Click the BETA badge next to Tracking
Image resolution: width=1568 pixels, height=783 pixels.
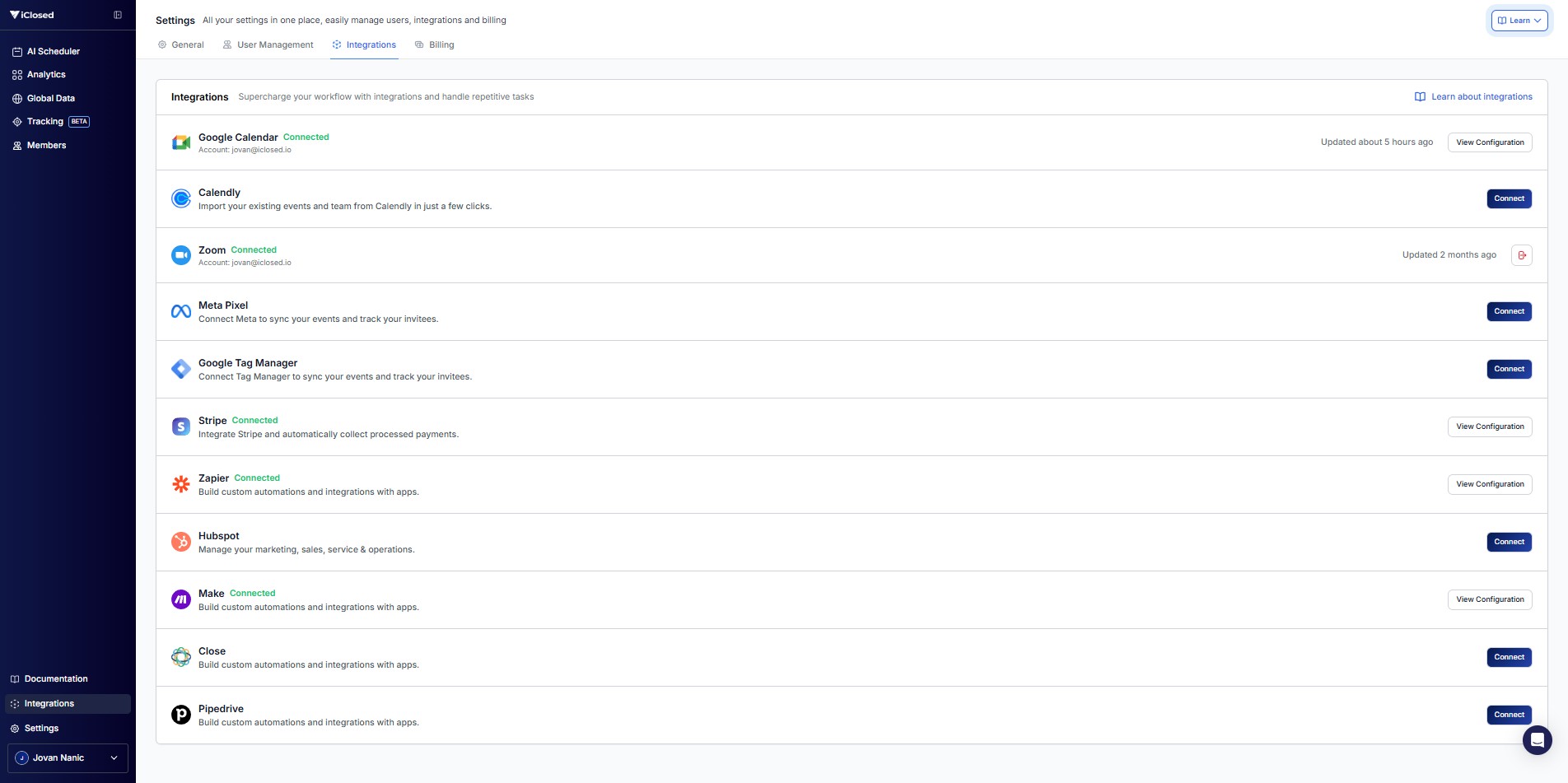[79, 122]
